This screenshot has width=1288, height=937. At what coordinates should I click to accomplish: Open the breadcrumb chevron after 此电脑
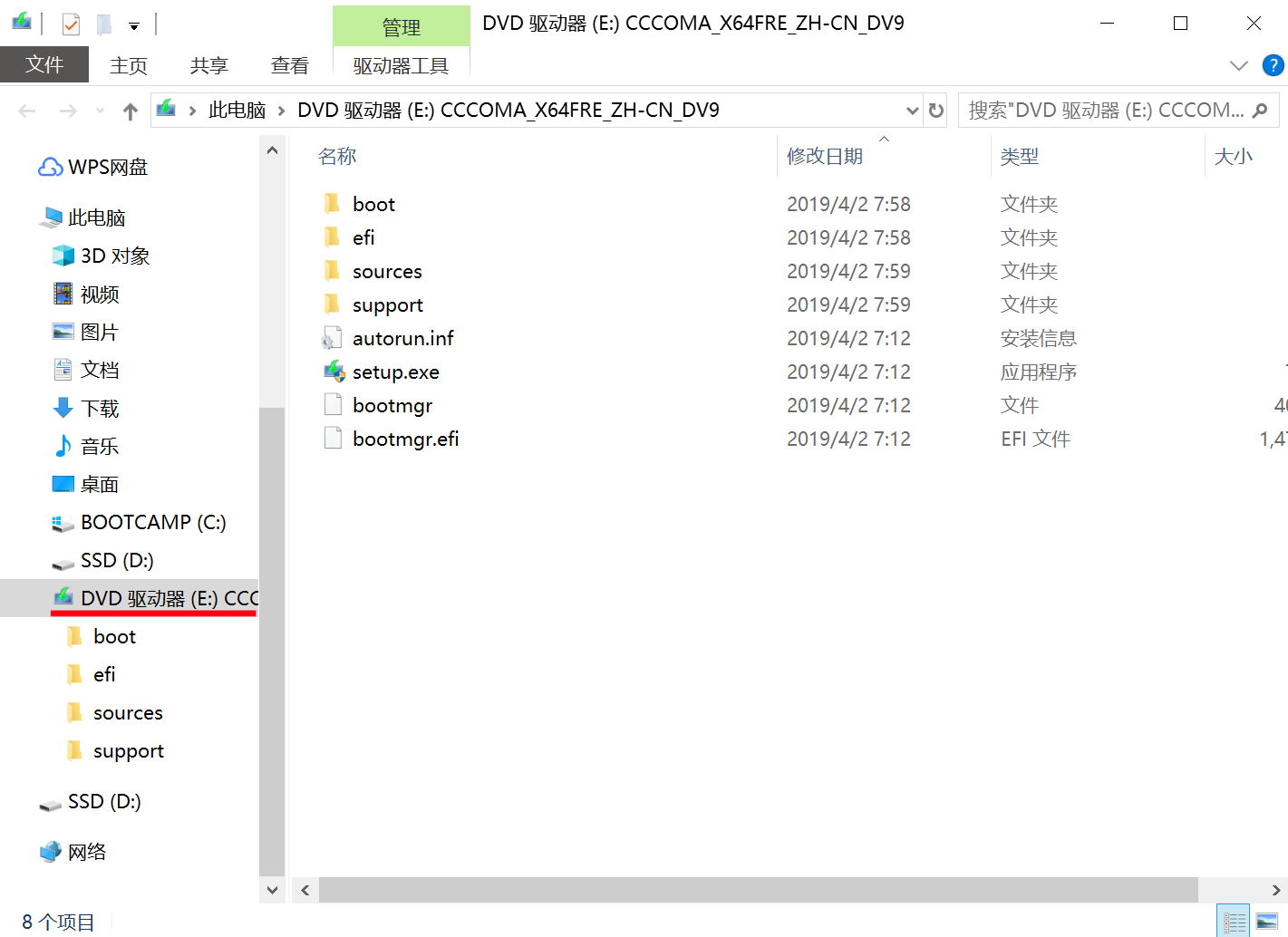point(281,111)
